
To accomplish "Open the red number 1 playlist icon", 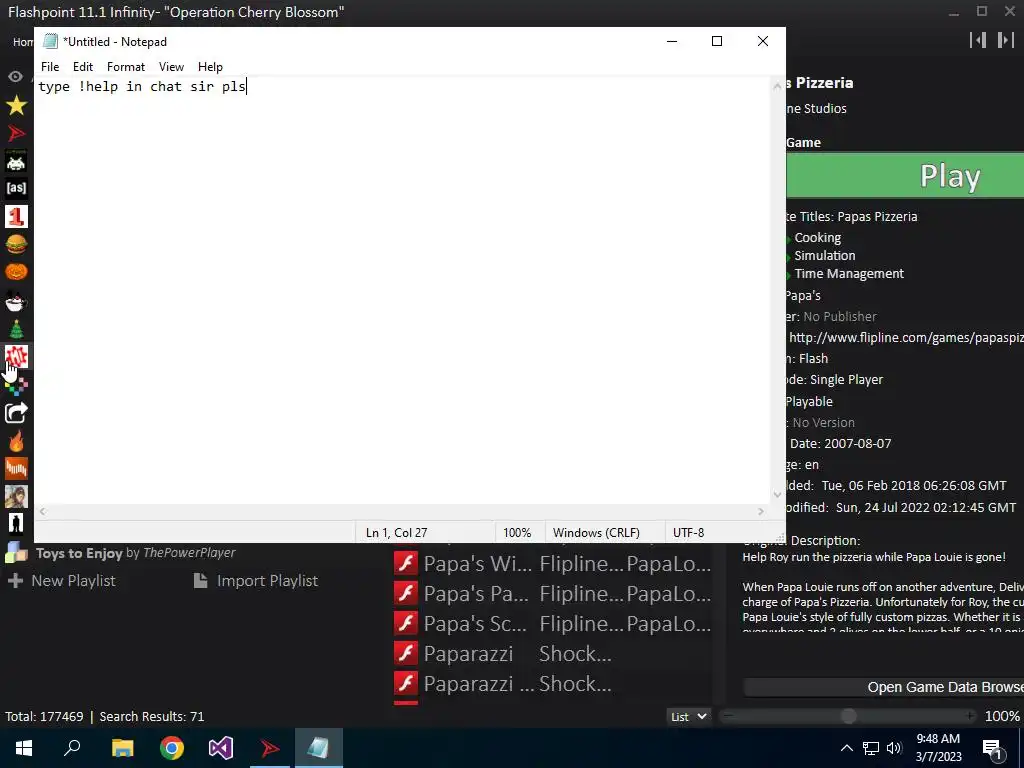I will tap(16, 216).
